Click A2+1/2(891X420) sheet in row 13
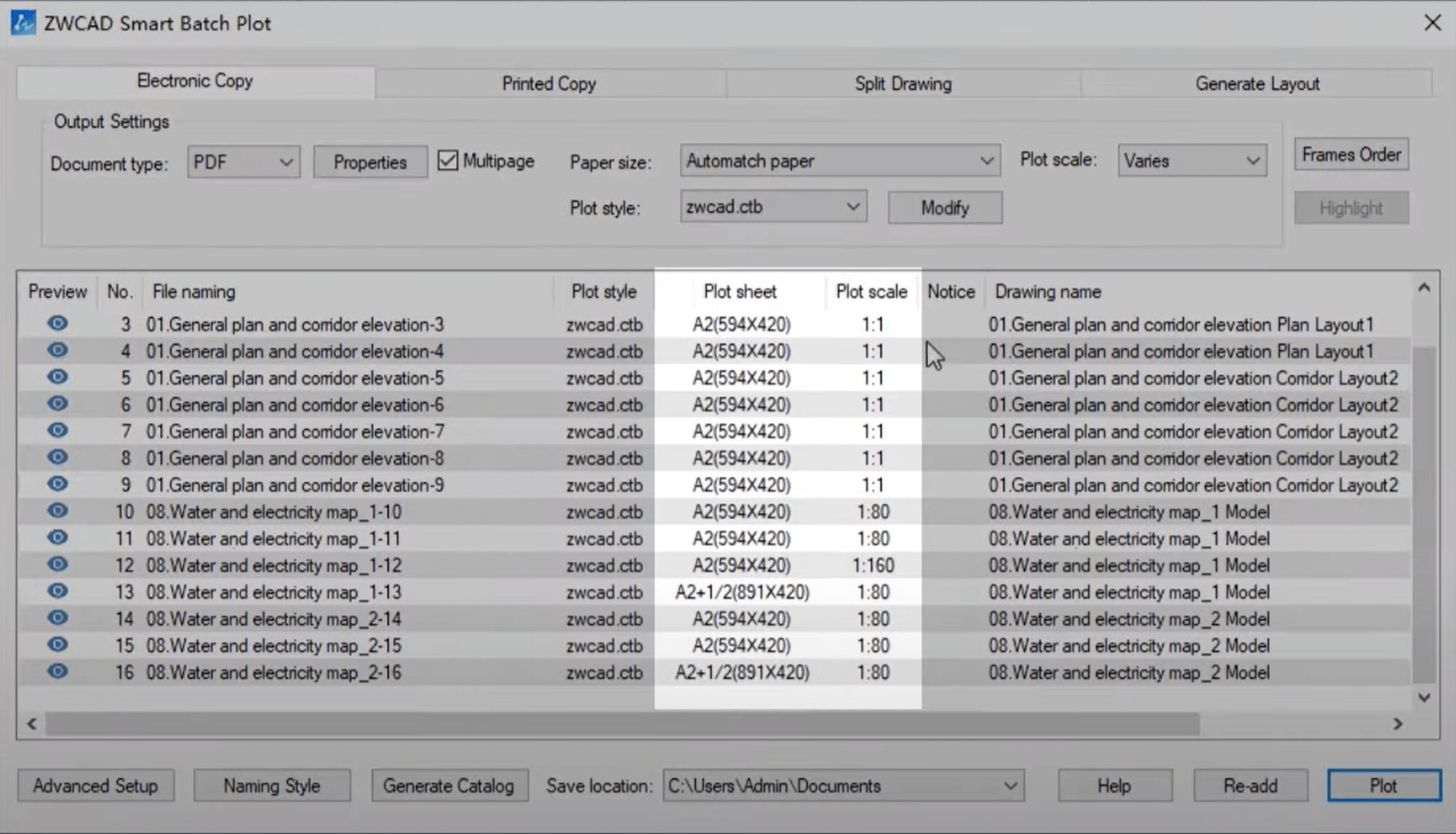This screenshot has height=834, width=1456. (x=742, y=593)
